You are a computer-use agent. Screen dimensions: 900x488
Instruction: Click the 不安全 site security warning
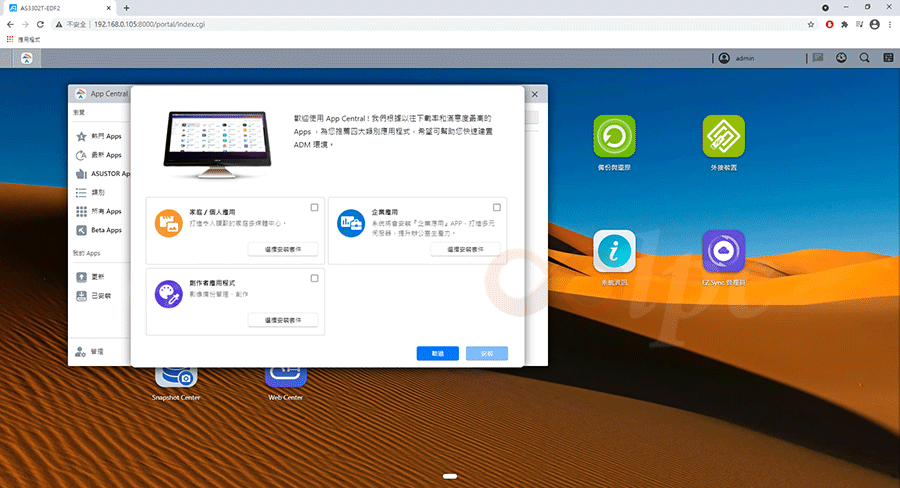(x=71, y=24)
